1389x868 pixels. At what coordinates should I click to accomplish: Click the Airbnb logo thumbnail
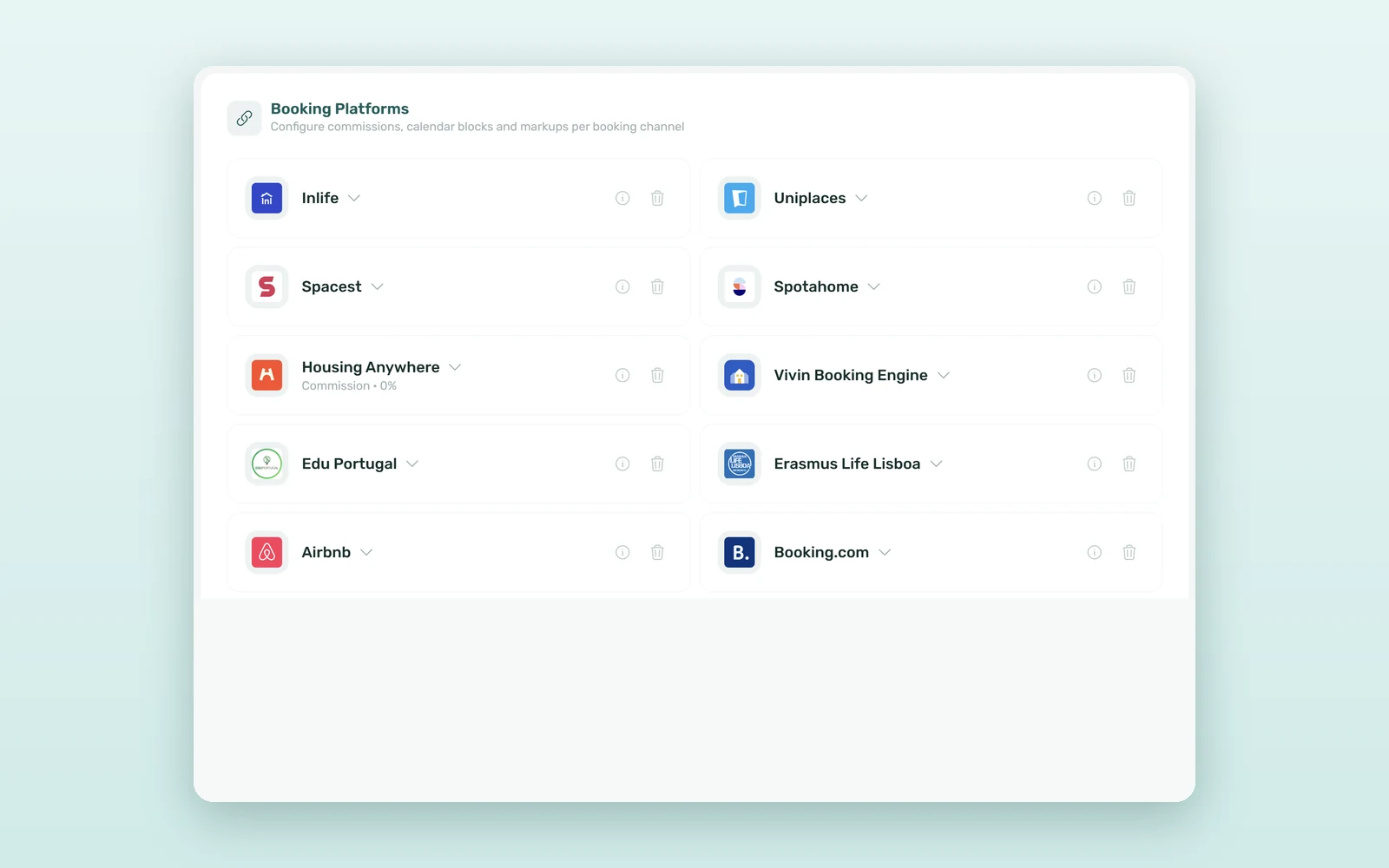pos(267,552)
